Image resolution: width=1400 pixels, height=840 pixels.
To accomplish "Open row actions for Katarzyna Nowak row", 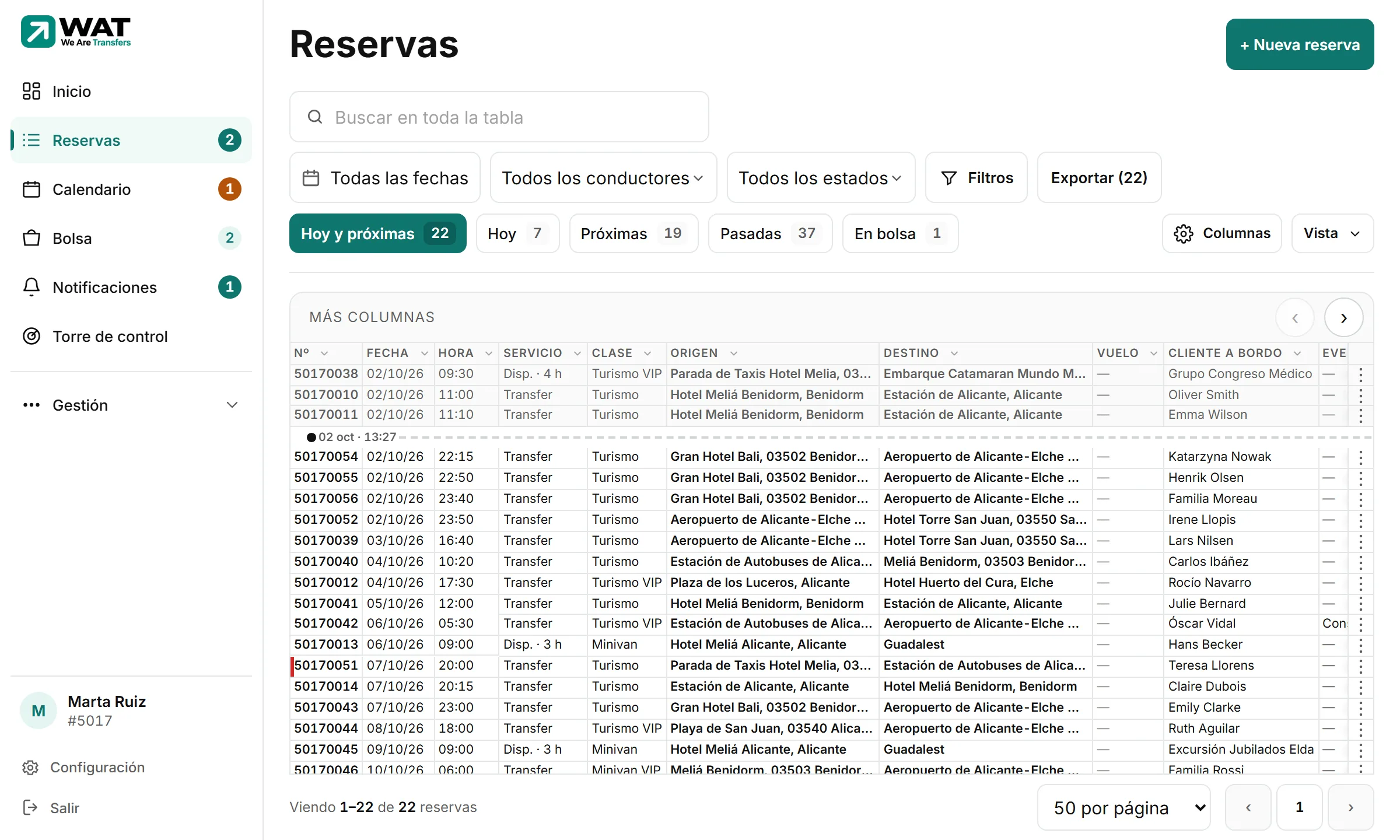I will [1361, 457].
